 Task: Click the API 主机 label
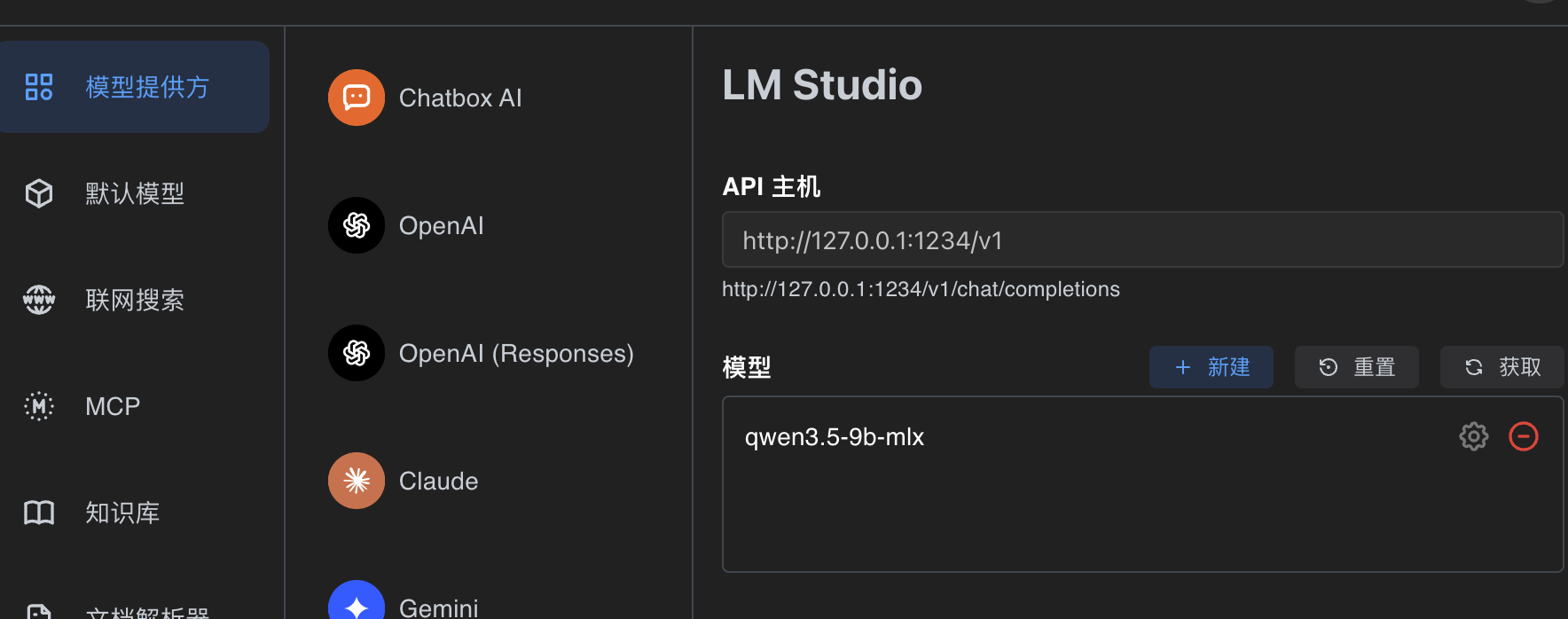coord(772,186)
